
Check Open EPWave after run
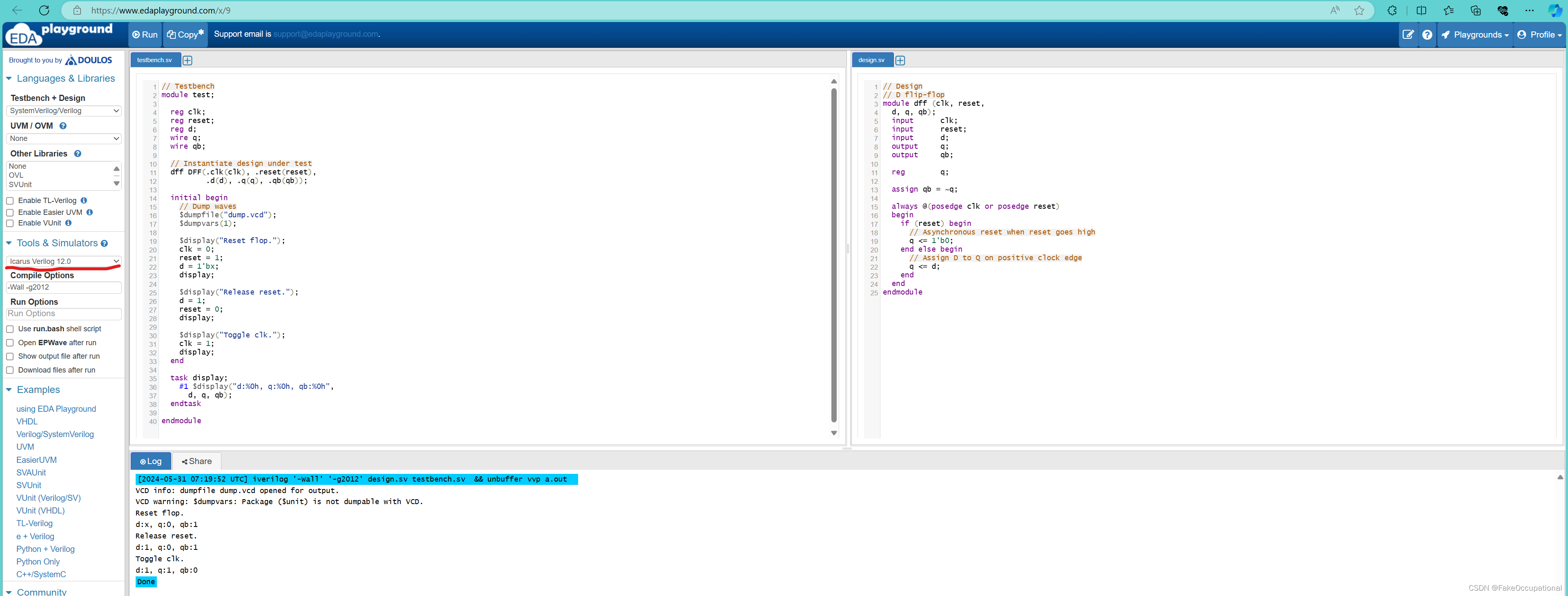click(x=10, y=343)
